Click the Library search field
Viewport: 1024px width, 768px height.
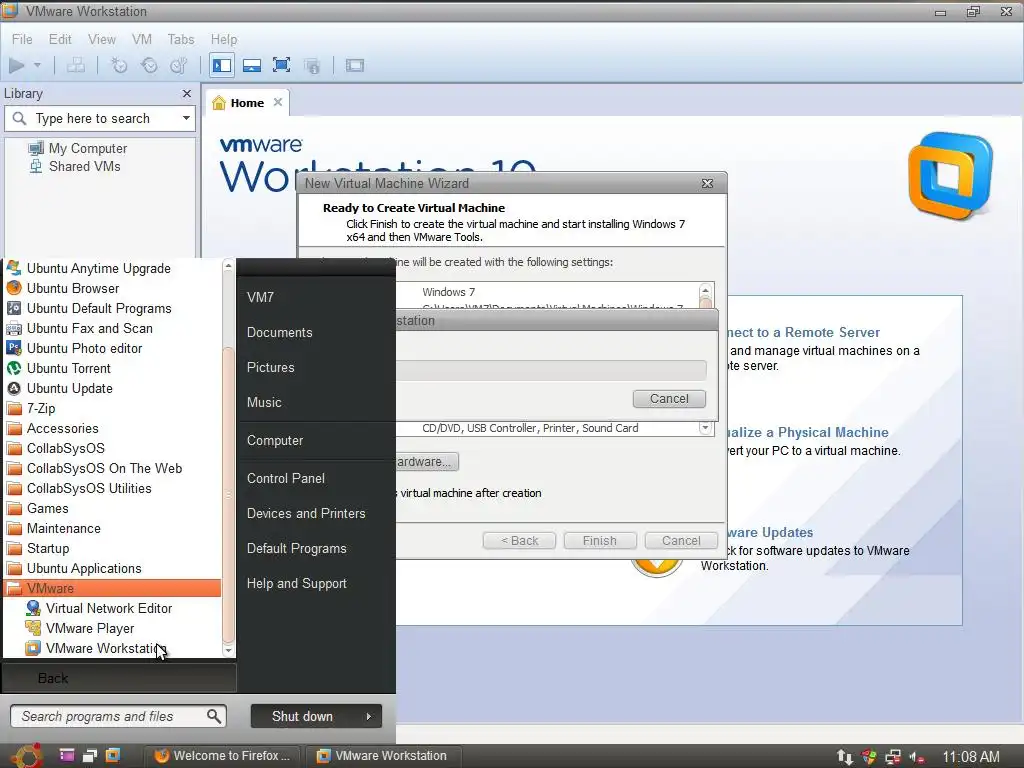click(x=98, y=118)
